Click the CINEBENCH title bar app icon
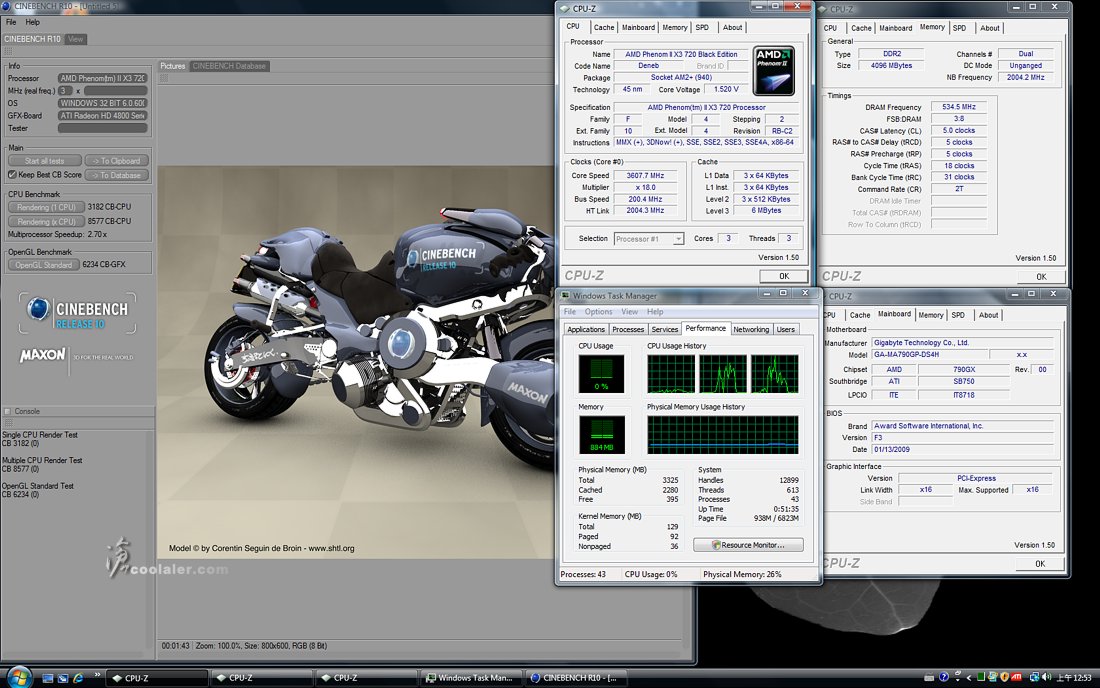 (6, 7)
